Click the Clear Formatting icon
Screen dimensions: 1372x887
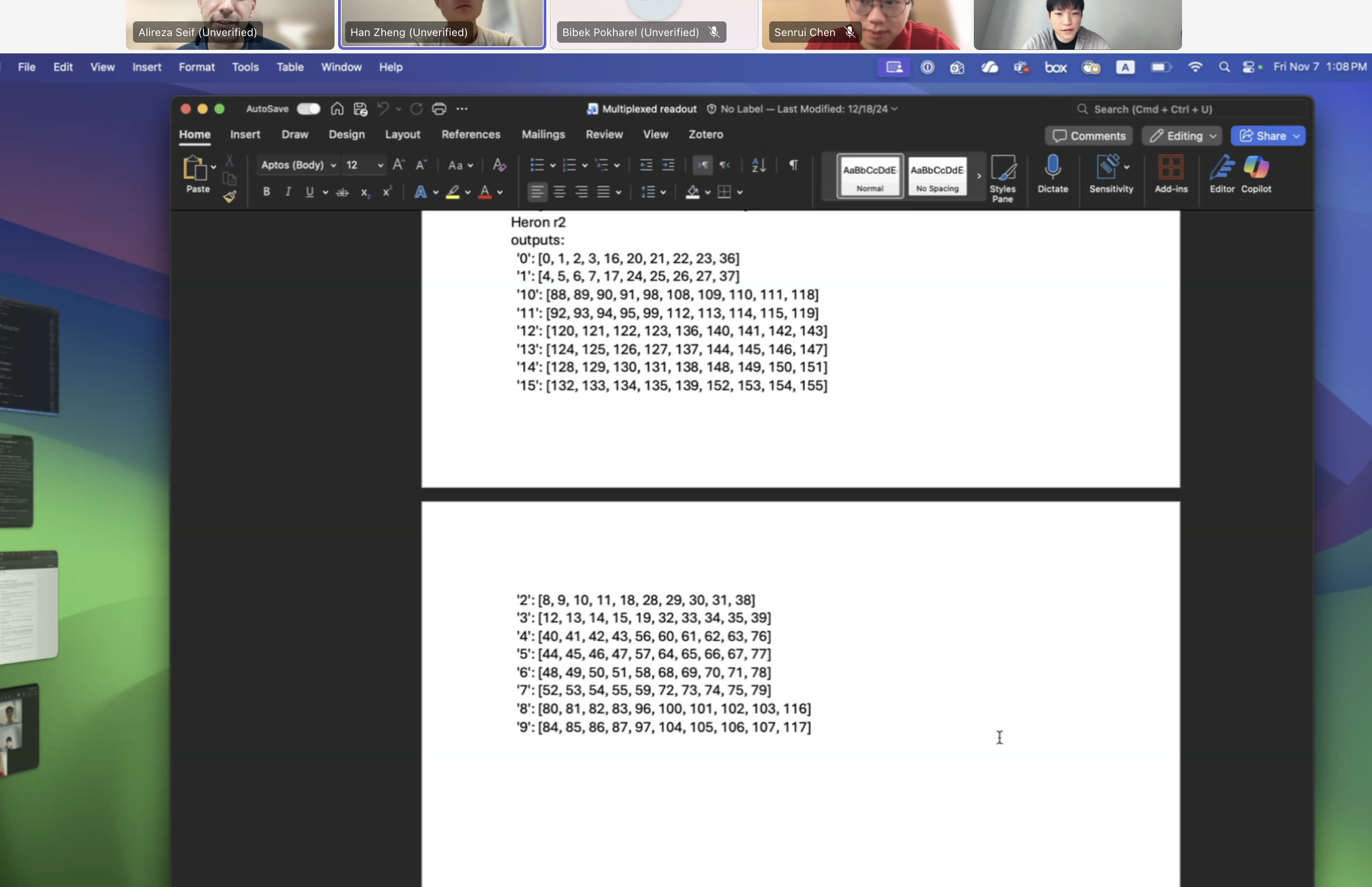pyautogui.click(x=500, y=165)
